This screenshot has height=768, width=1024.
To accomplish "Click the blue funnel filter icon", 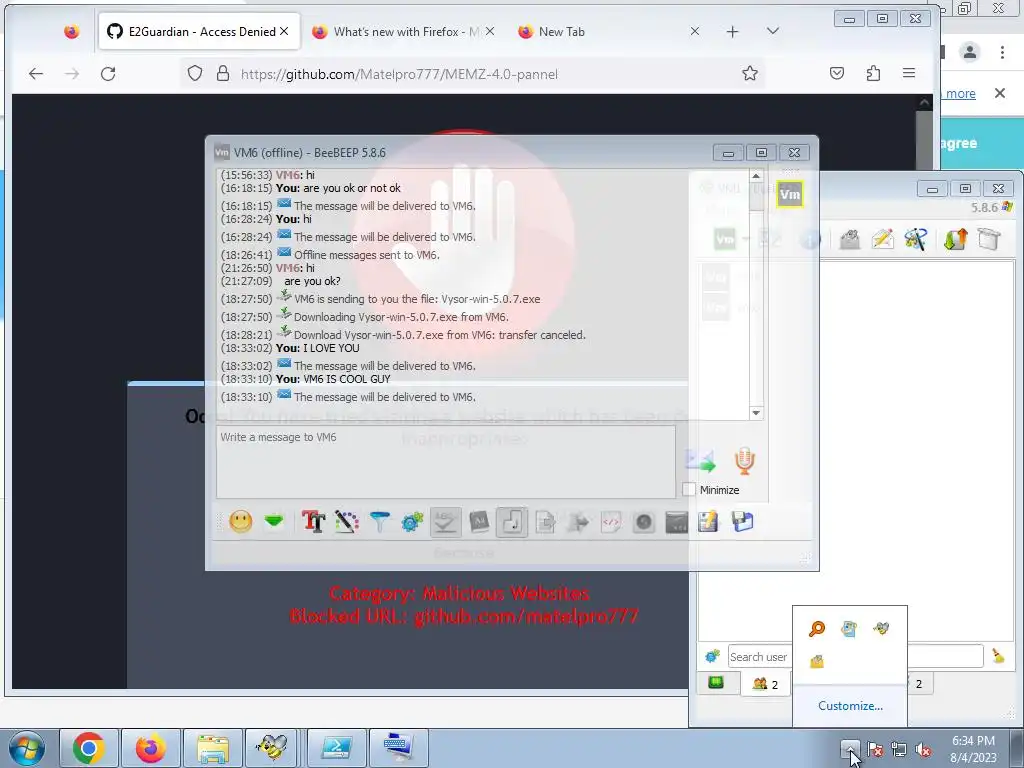I will 379,521.
